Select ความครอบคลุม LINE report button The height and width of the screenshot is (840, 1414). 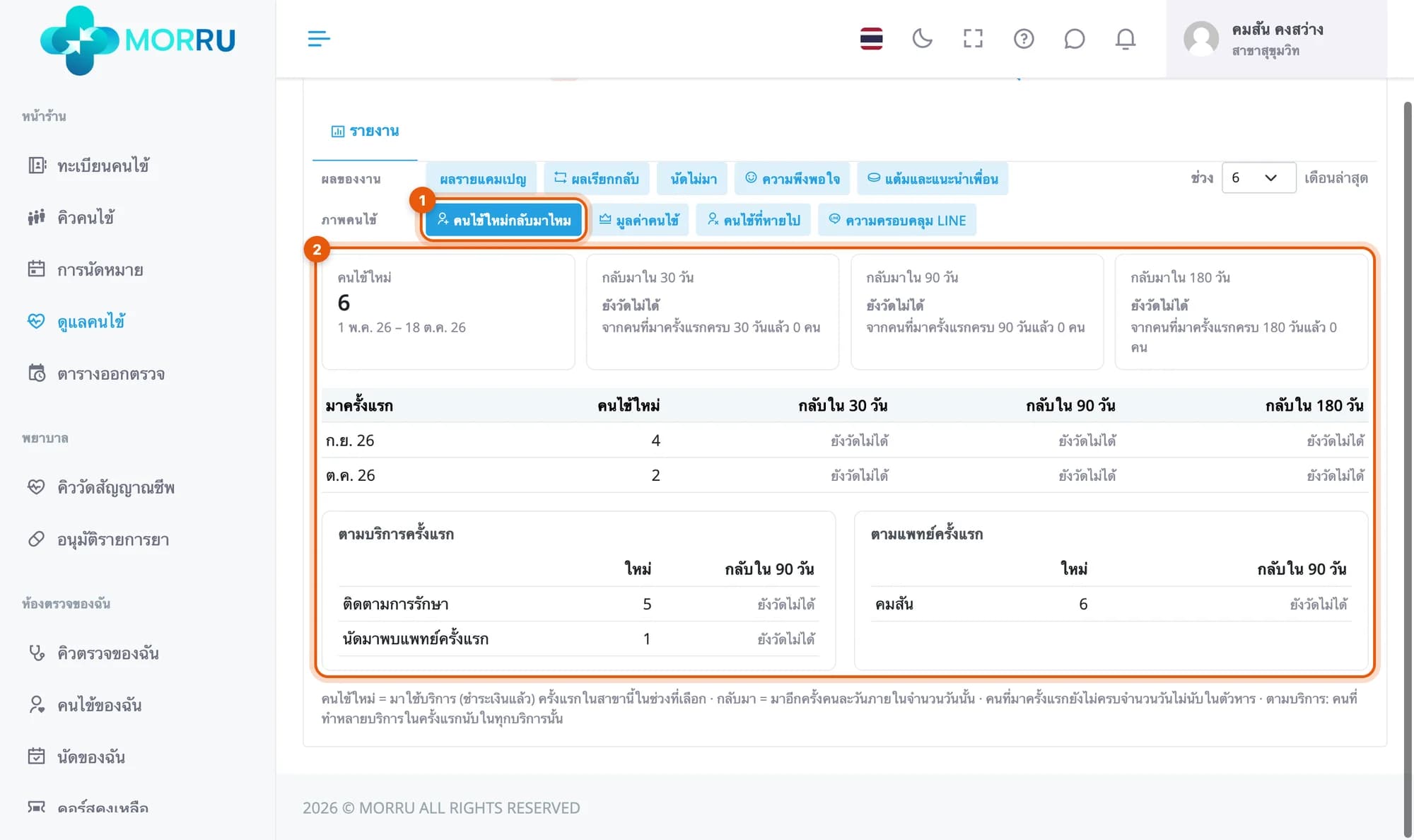coord(897,221)
